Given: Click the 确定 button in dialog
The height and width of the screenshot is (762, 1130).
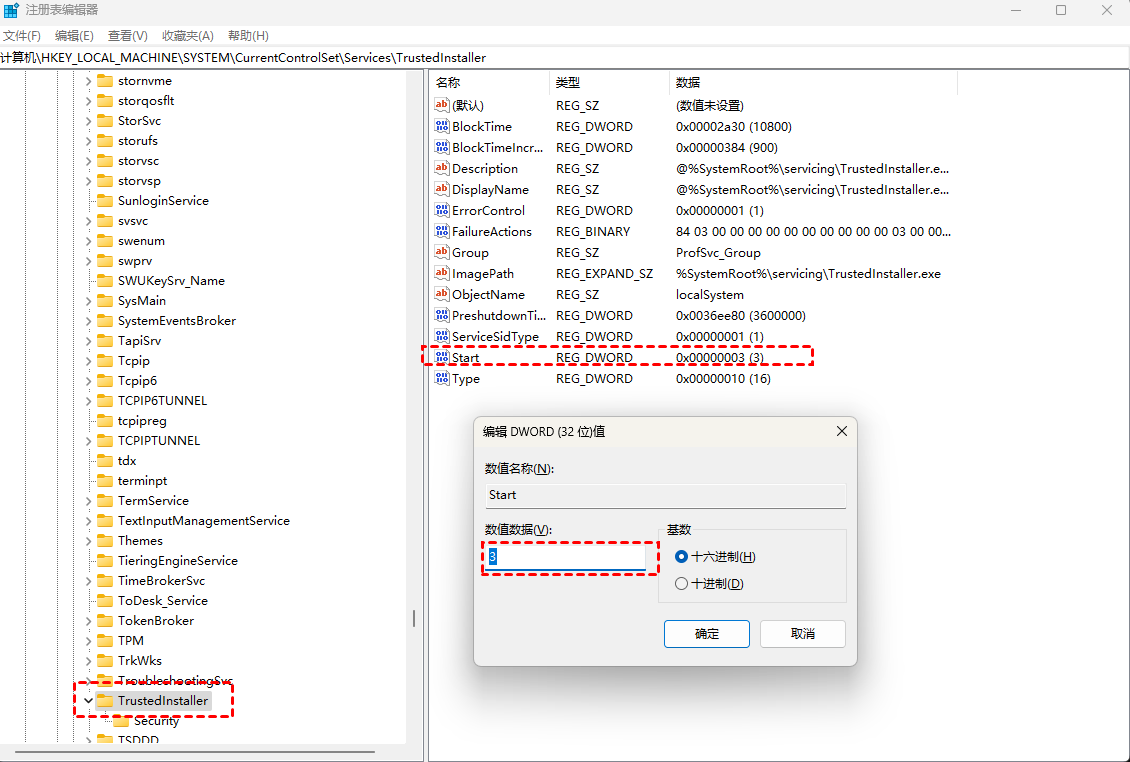Looking at the screenshot, I should [x=706, y=634].
